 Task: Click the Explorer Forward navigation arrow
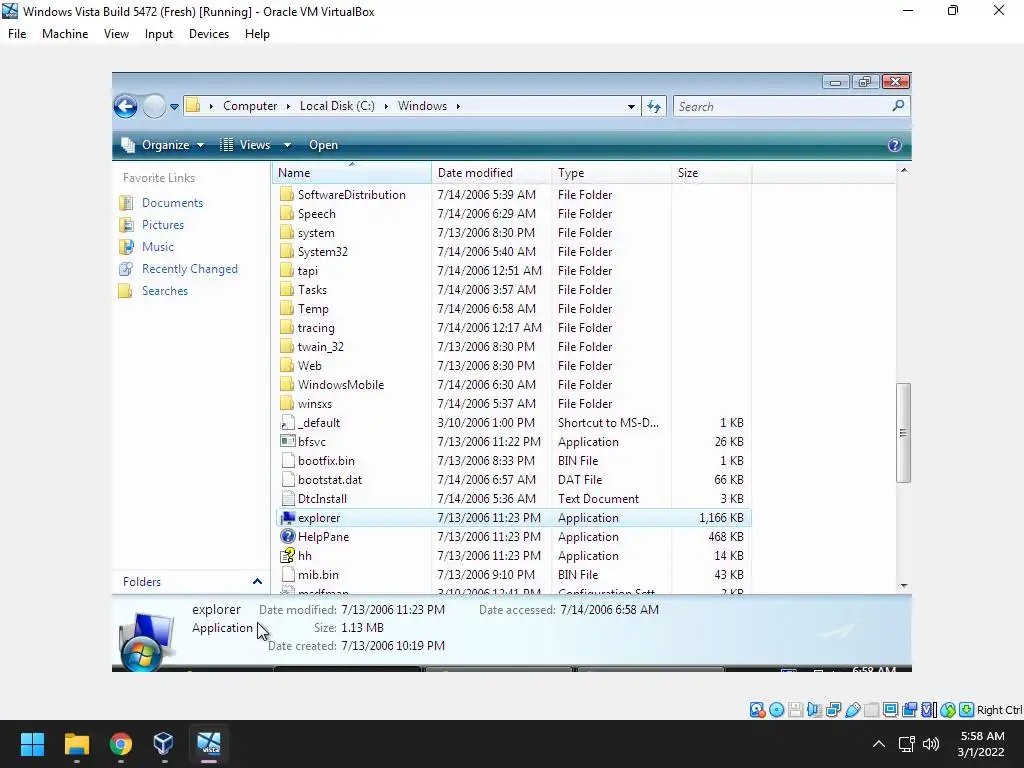154,106
